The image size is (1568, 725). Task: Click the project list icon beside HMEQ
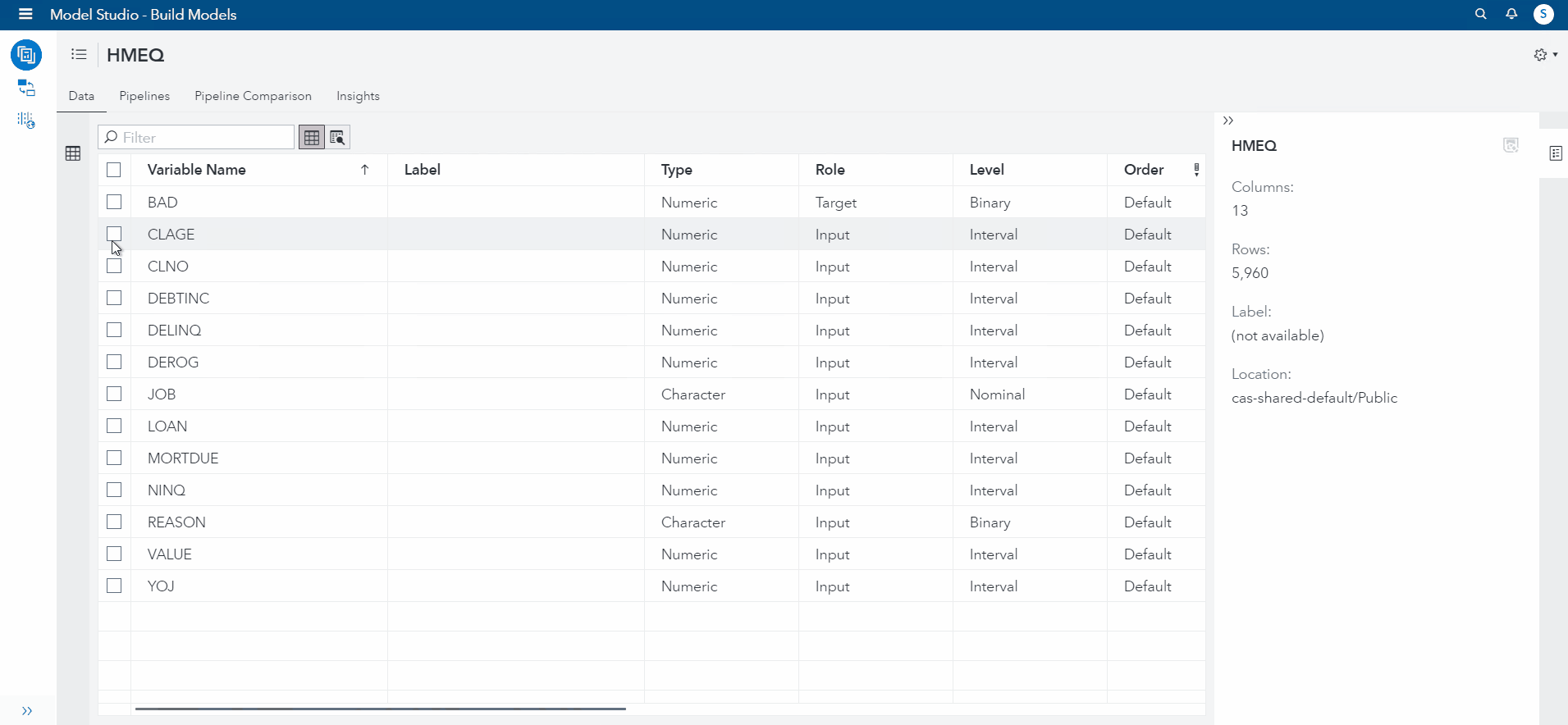click(x=79, y=54)
